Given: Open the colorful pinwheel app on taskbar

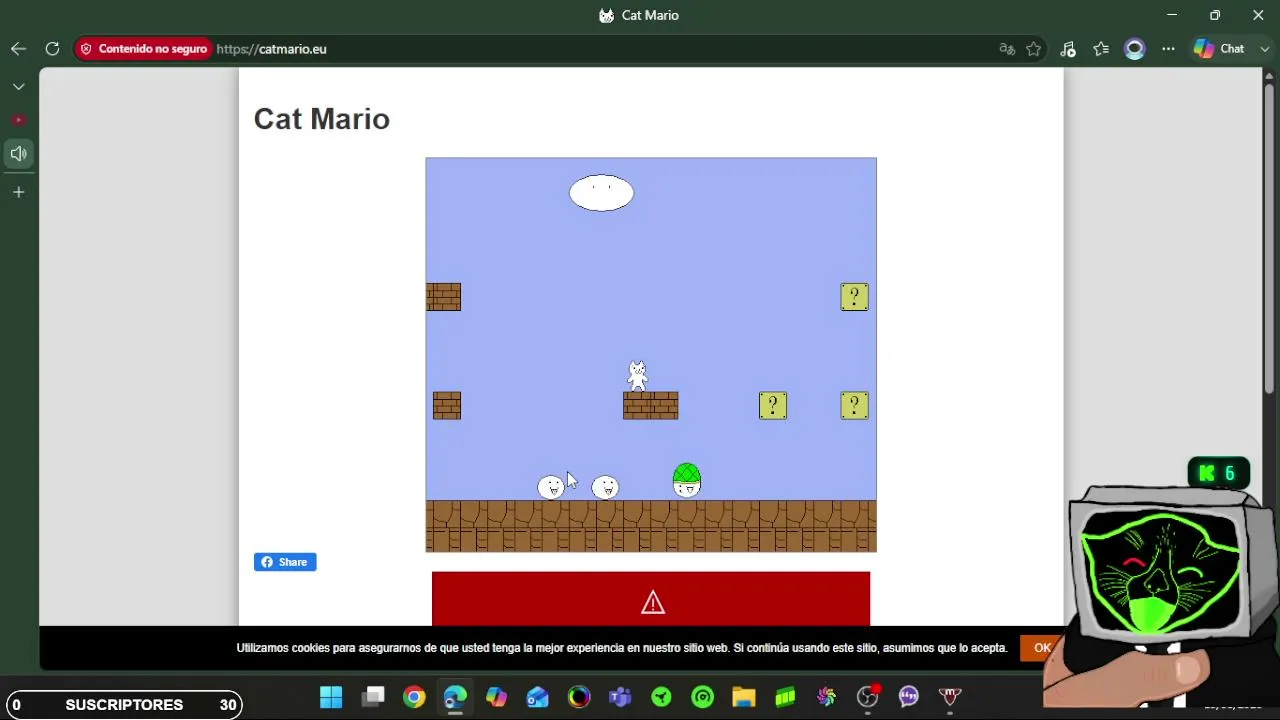Looking at the screenshot, I should pos(826,697).
